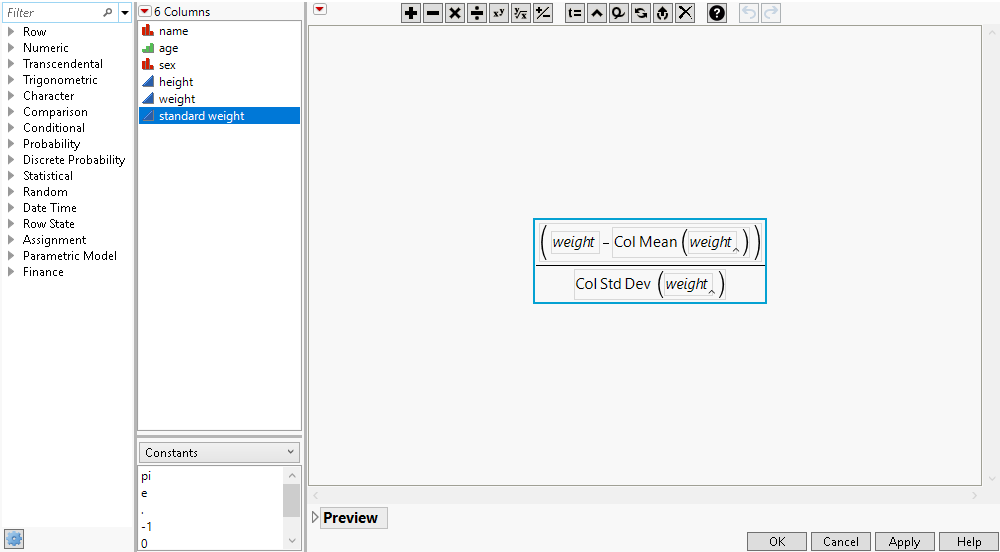1000x552 pixels.
Task: Expand the Comparison function group
Action: (11, 112)
